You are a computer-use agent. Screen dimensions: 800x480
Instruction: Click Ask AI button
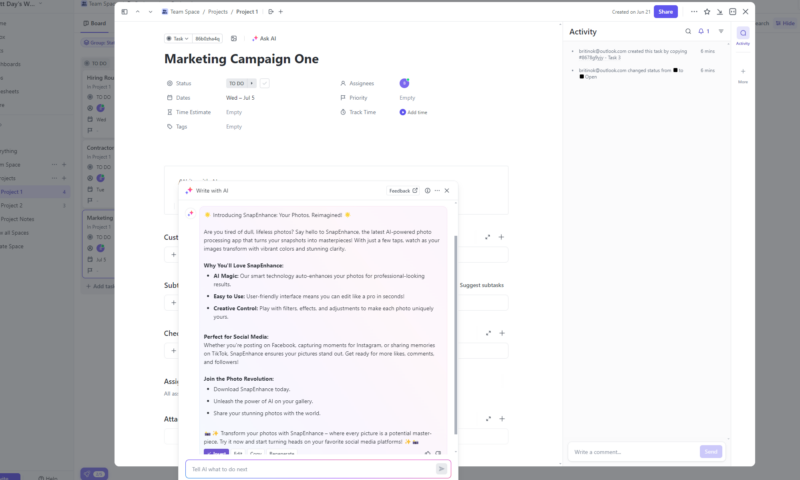point(264,39)
